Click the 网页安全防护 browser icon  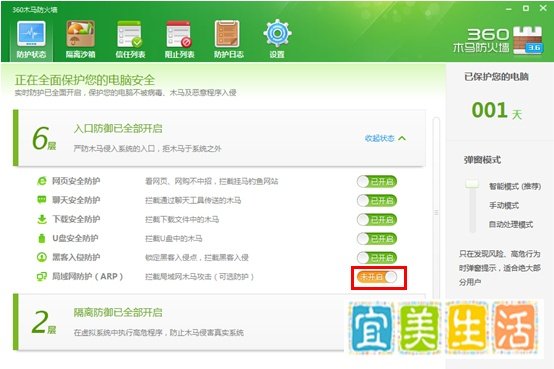[x=42, y=181]
